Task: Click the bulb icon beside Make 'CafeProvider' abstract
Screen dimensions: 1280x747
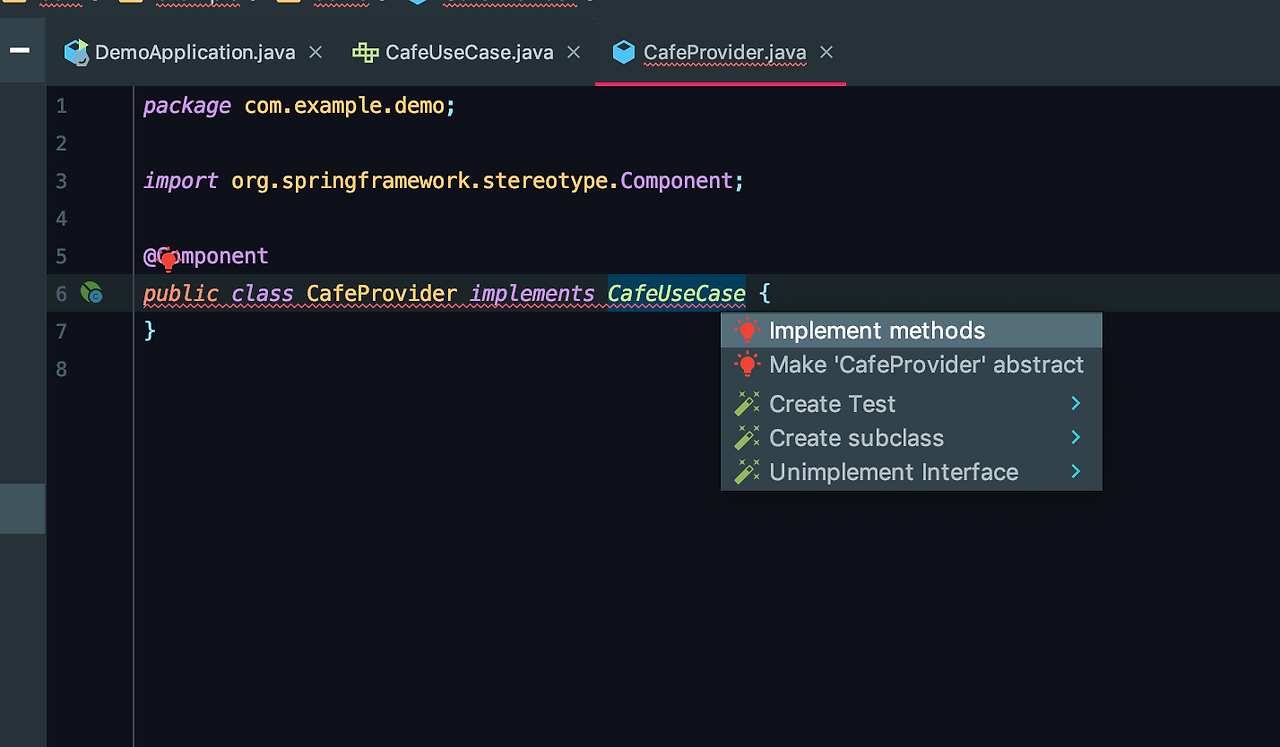Action: (747, 365)
